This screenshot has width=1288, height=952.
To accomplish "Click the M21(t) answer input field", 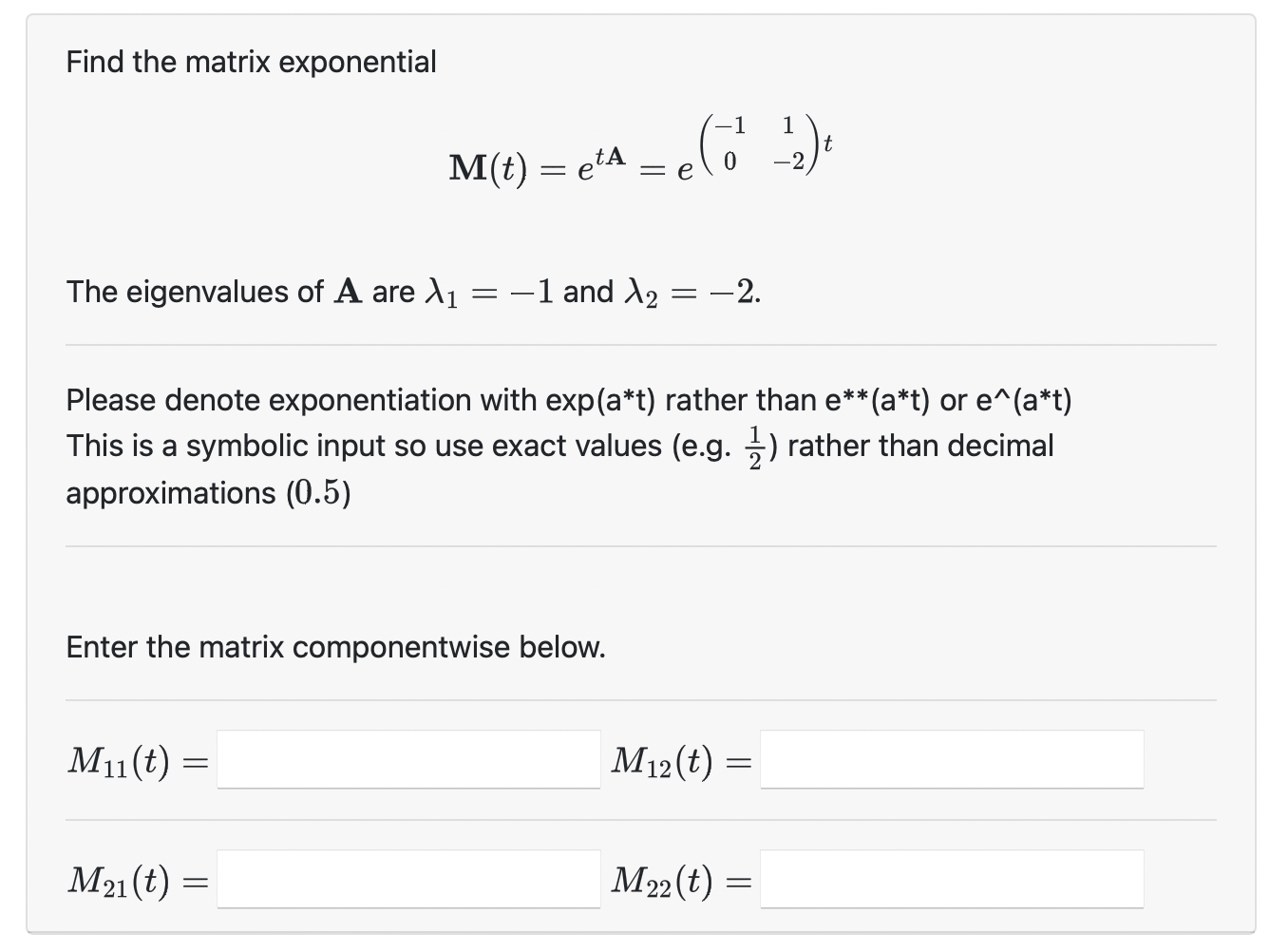I will [x=407, y=880].
